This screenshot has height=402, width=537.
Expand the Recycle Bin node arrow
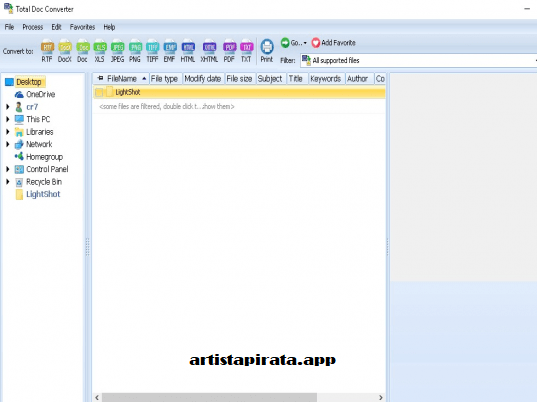[8, 182]
